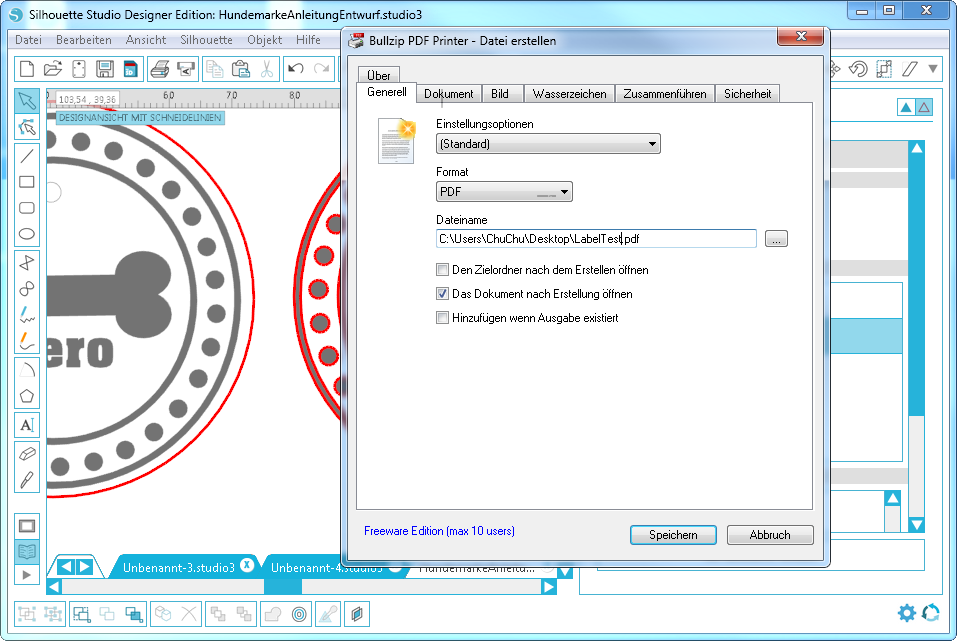
Task: Switch to the Wasserzeichen tab
Action: 569,94
